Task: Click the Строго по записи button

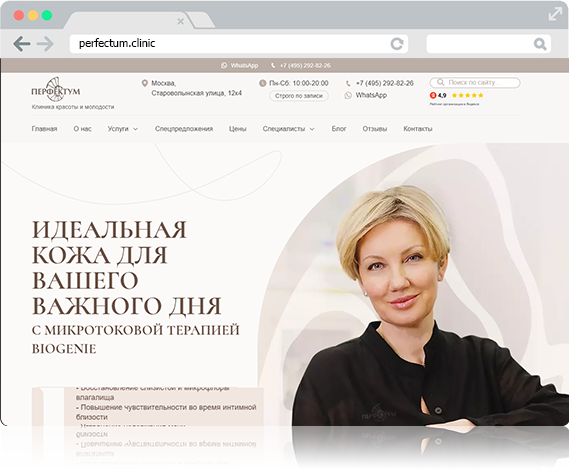Action: [x=299, y=96]
